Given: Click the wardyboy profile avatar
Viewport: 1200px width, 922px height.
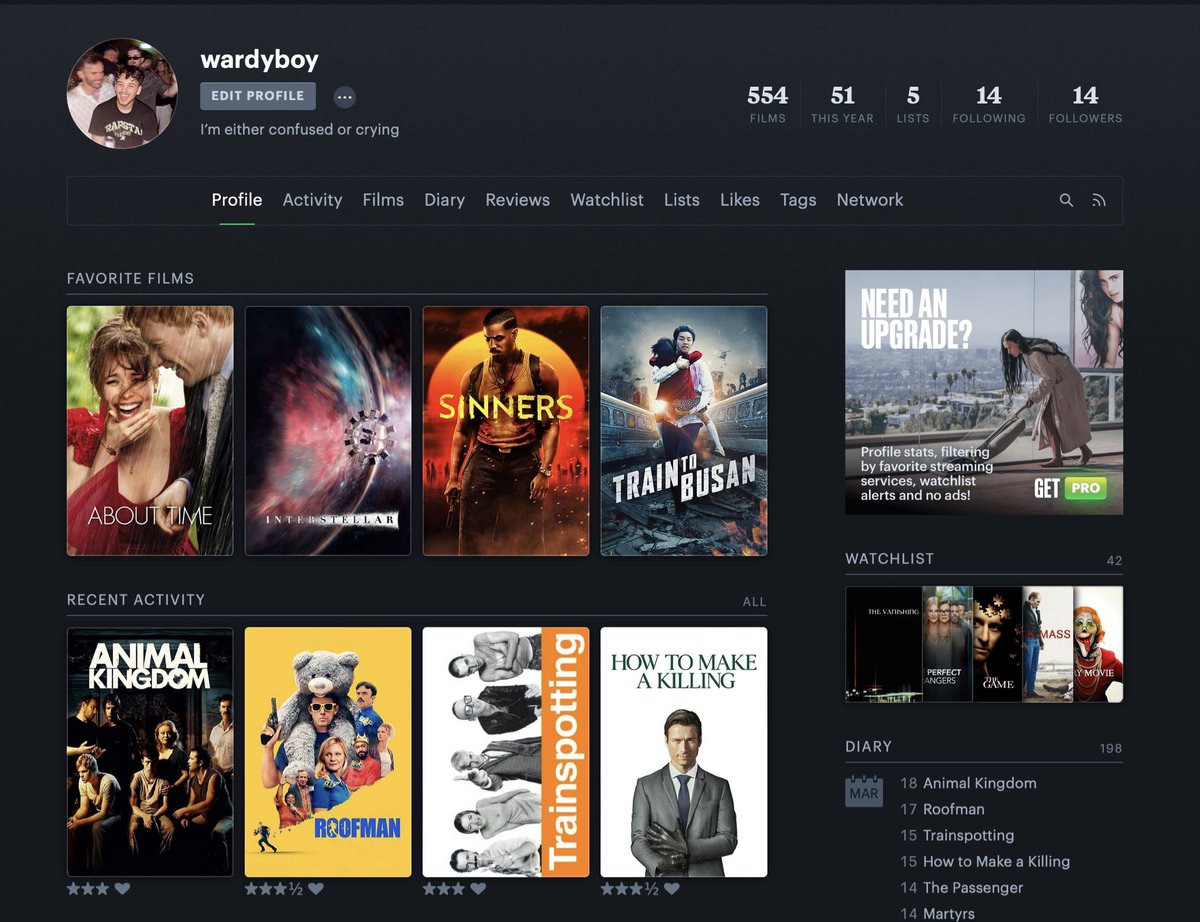Looking at the screenshot, I should (x=121, y=93).
